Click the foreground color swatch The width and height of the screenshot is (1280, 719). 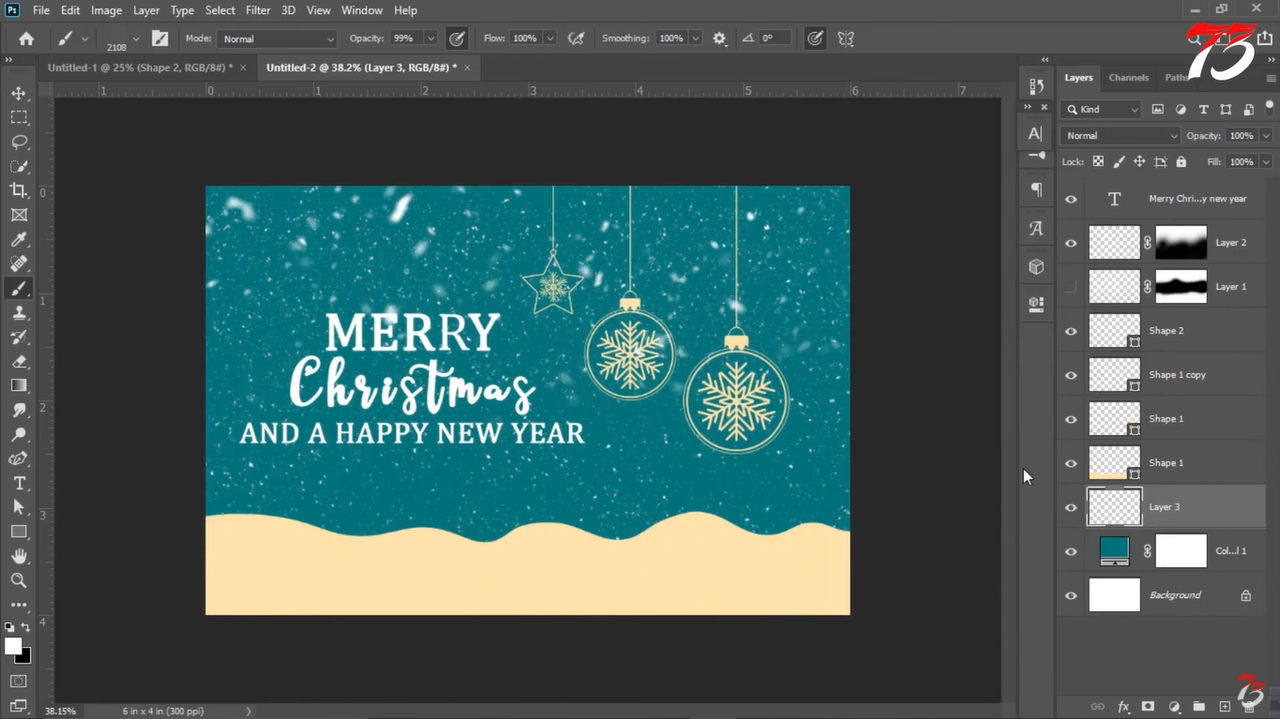point(13,647)
